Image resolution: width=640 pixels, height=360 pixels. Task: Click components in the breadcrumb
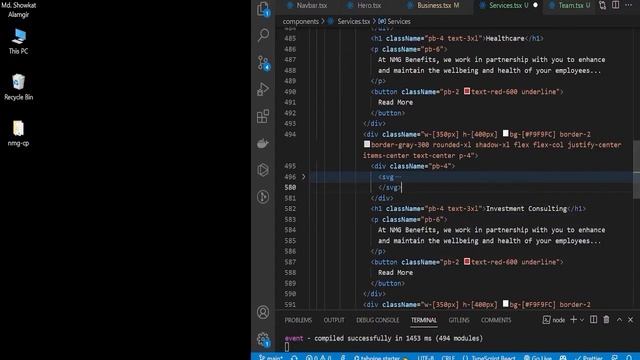(x=300, y=21)
